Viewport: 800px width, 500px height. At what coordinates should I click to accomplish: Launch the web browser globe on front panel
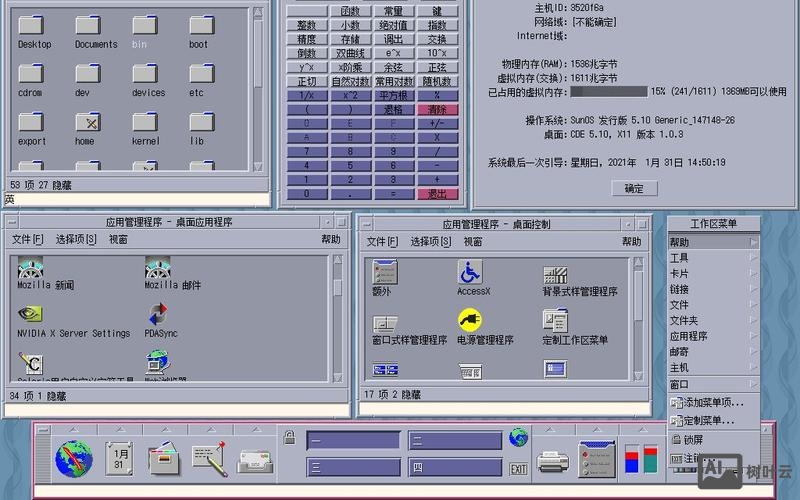(x=74, y=459)
